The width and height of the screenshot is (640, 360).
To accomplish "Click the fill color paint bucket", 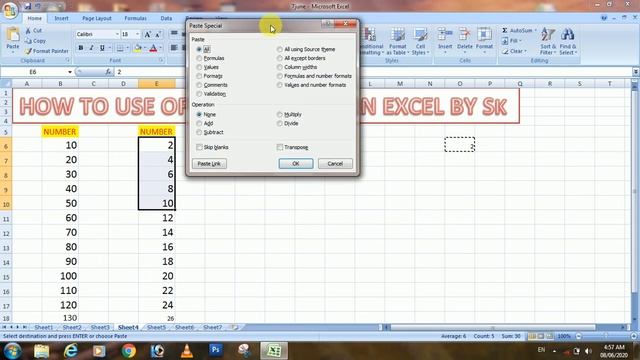I will 138,48.
